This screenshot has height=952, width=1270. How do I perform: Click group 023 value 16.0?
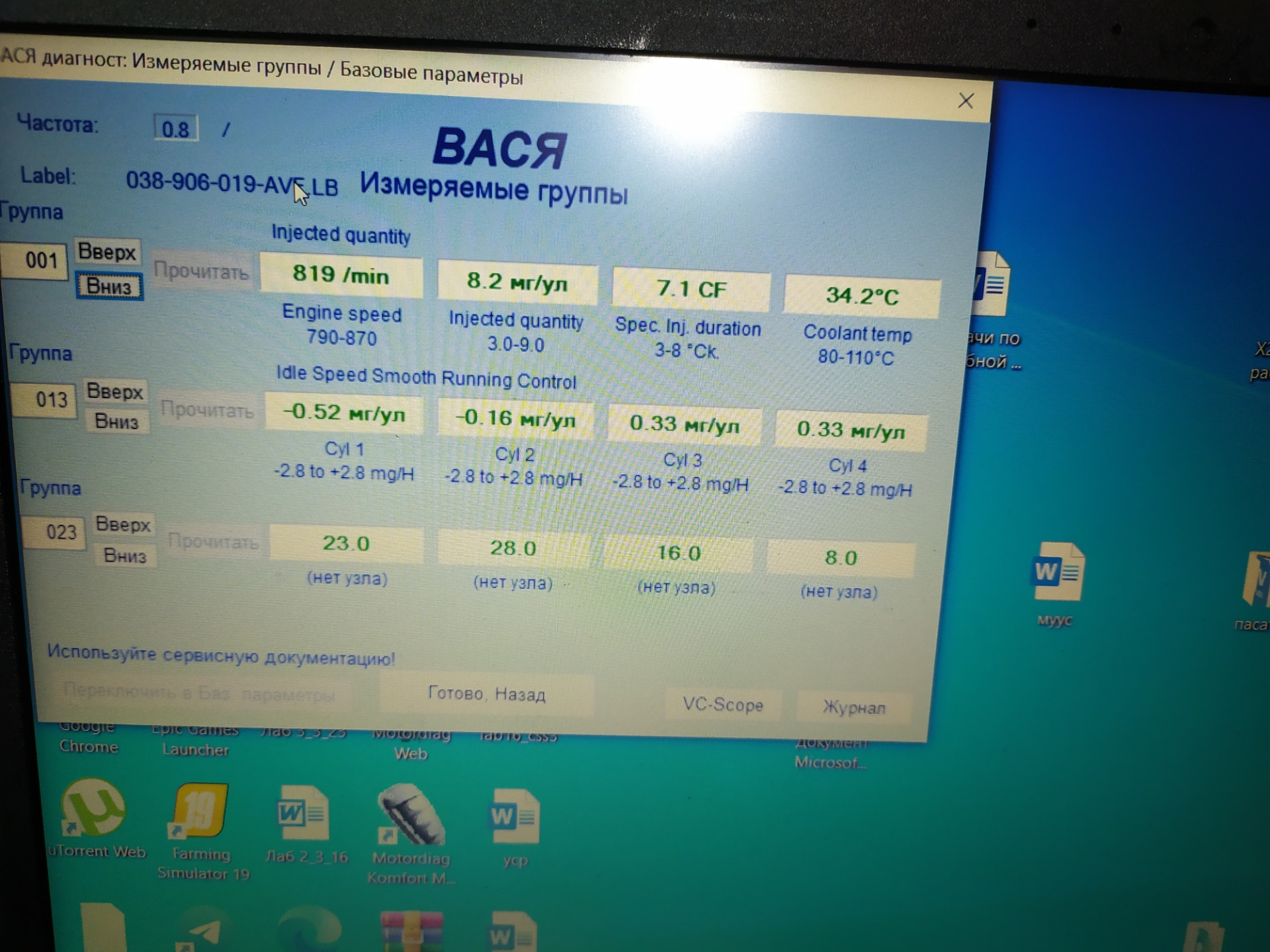(x=678, y=553)
